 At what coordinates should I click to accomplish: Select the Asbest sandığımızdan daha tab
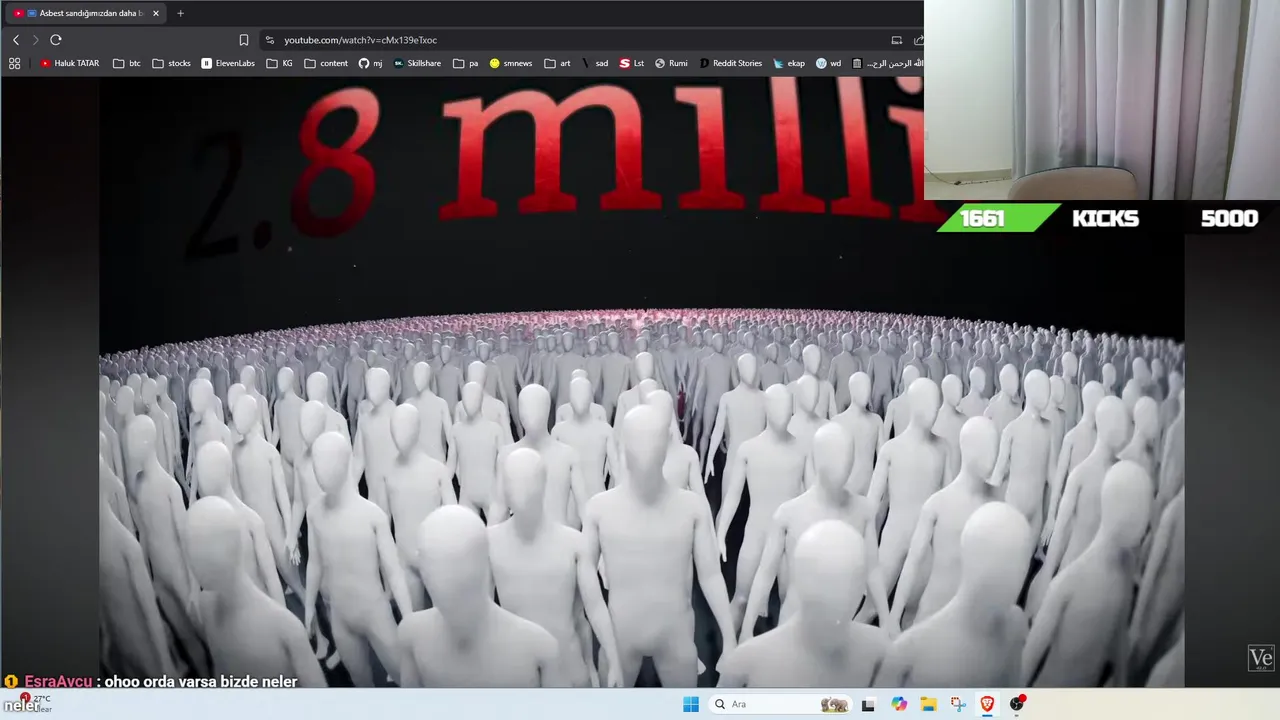(x=87, y=13)
